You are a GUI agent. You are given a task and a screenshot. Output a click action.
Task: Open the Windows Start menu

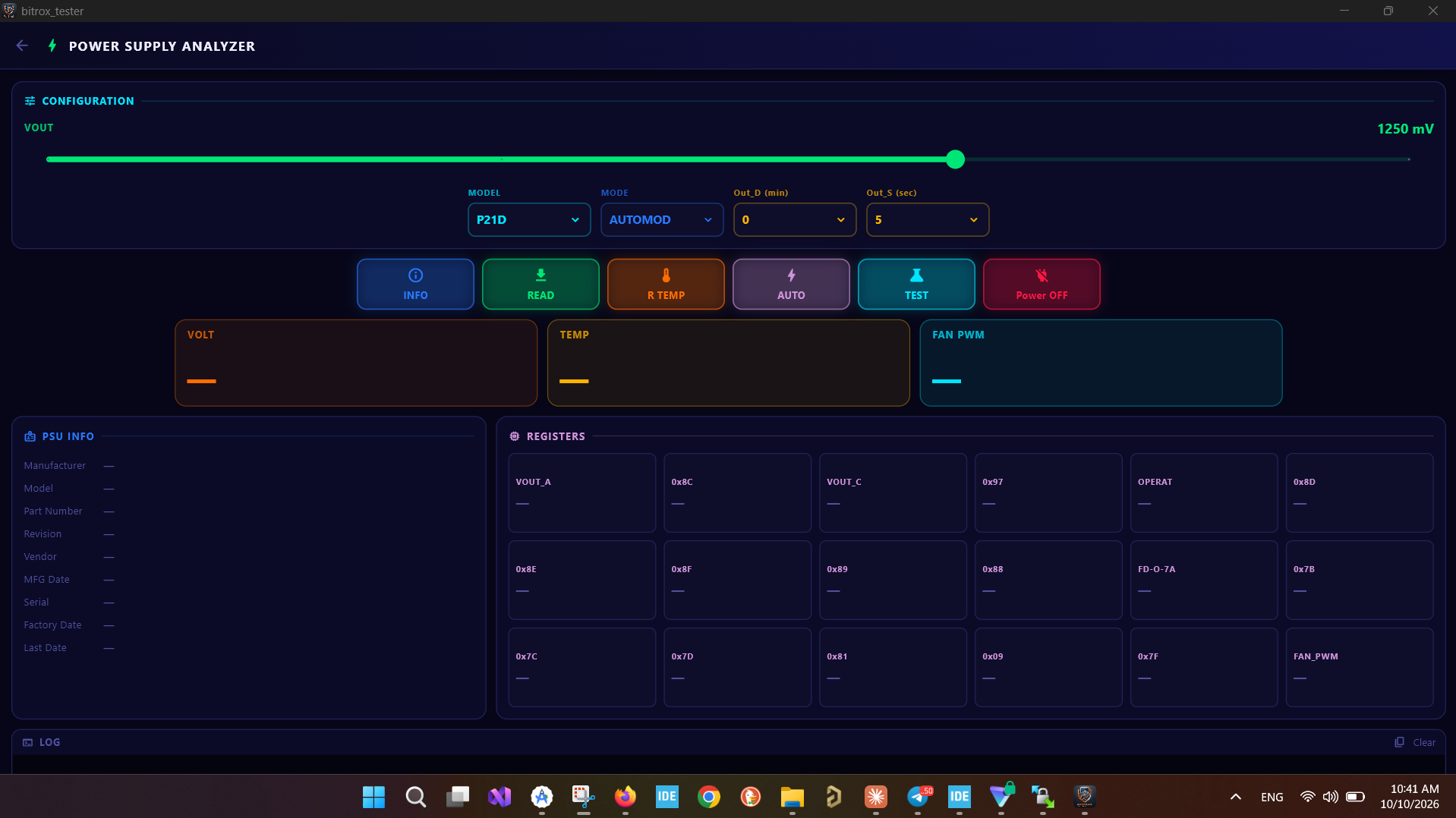(373, 797)
